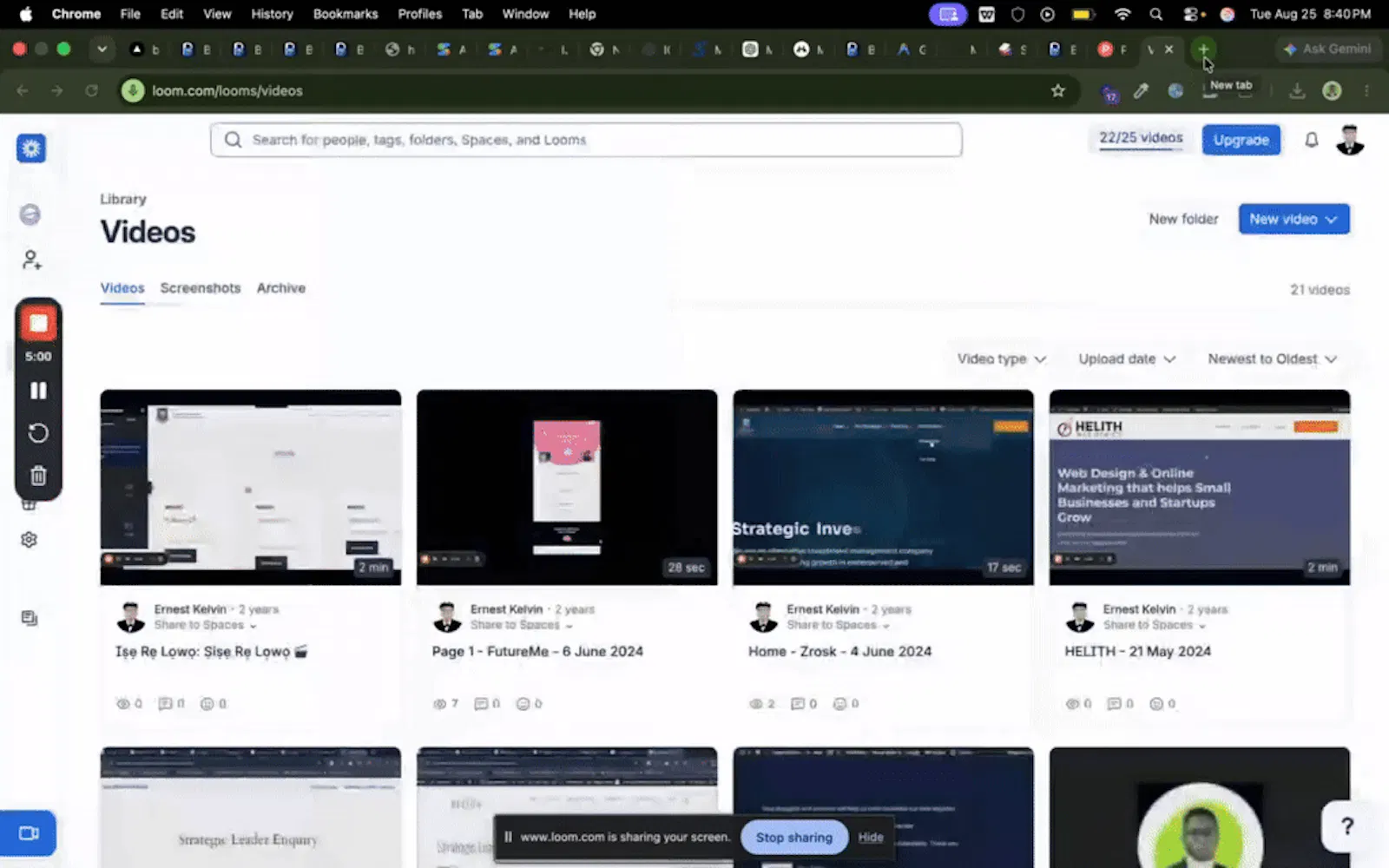Open the New video dropdown

tap(1294, 220)
